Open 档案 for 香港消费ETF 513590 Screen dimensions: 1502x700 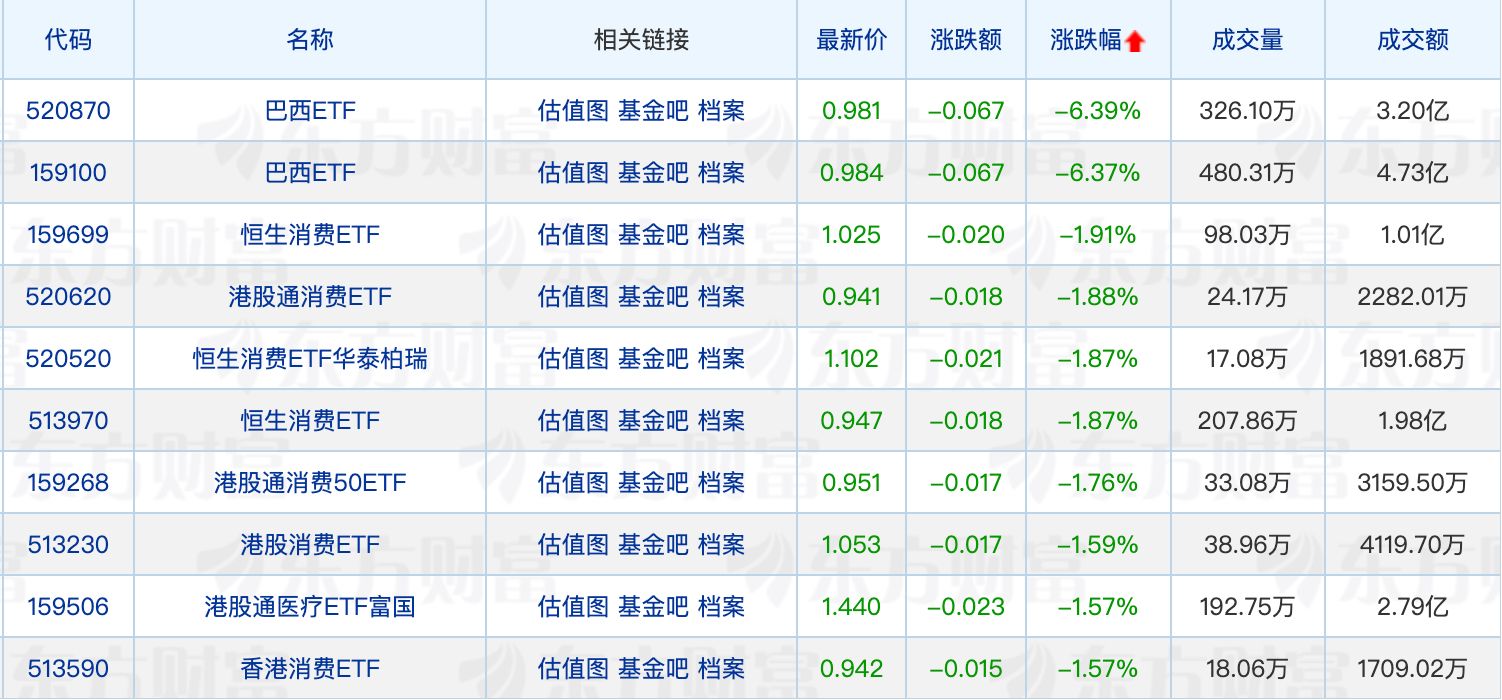click(721, 668)
